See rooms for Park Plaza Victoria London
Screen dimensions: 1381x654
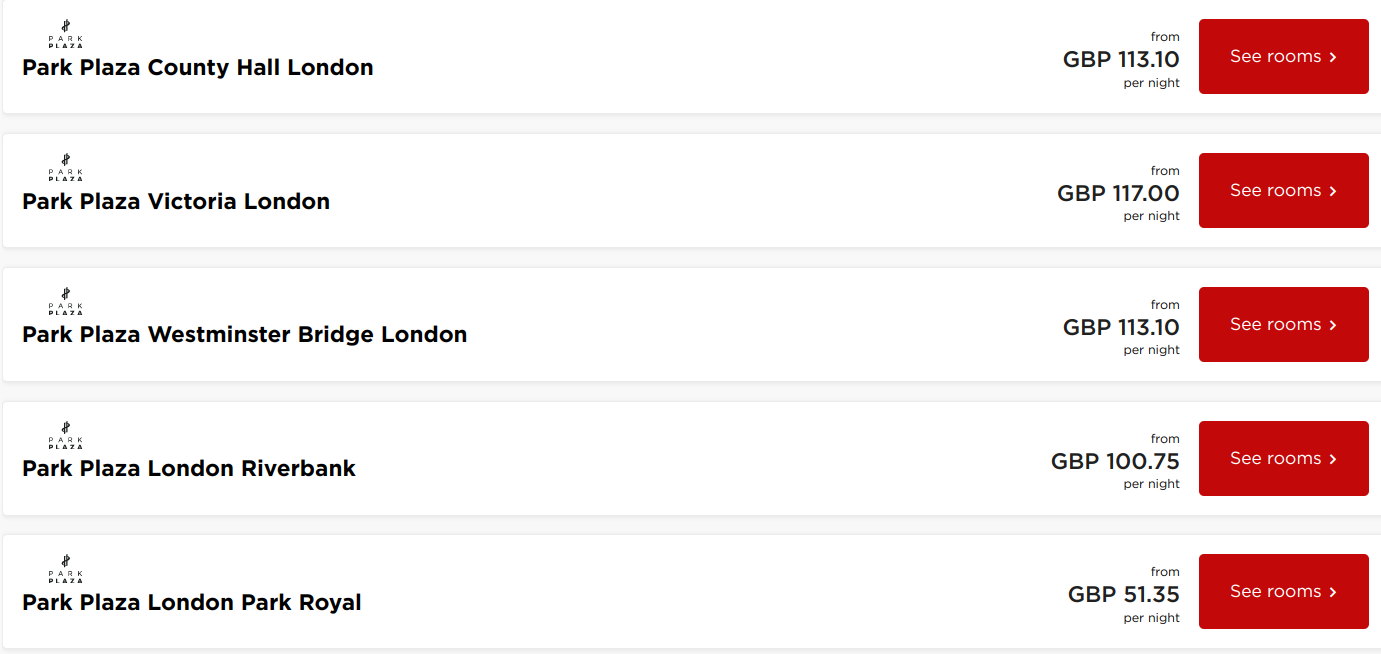click(1283, 191)
